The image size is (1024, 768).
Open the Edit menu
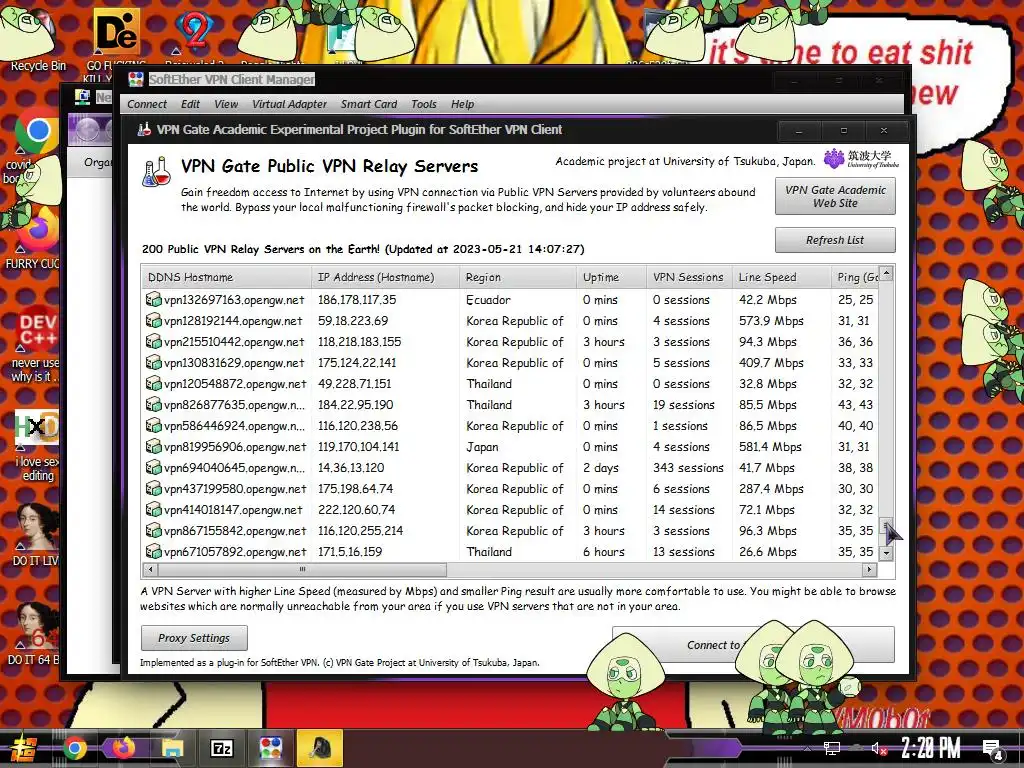(190, 104)
